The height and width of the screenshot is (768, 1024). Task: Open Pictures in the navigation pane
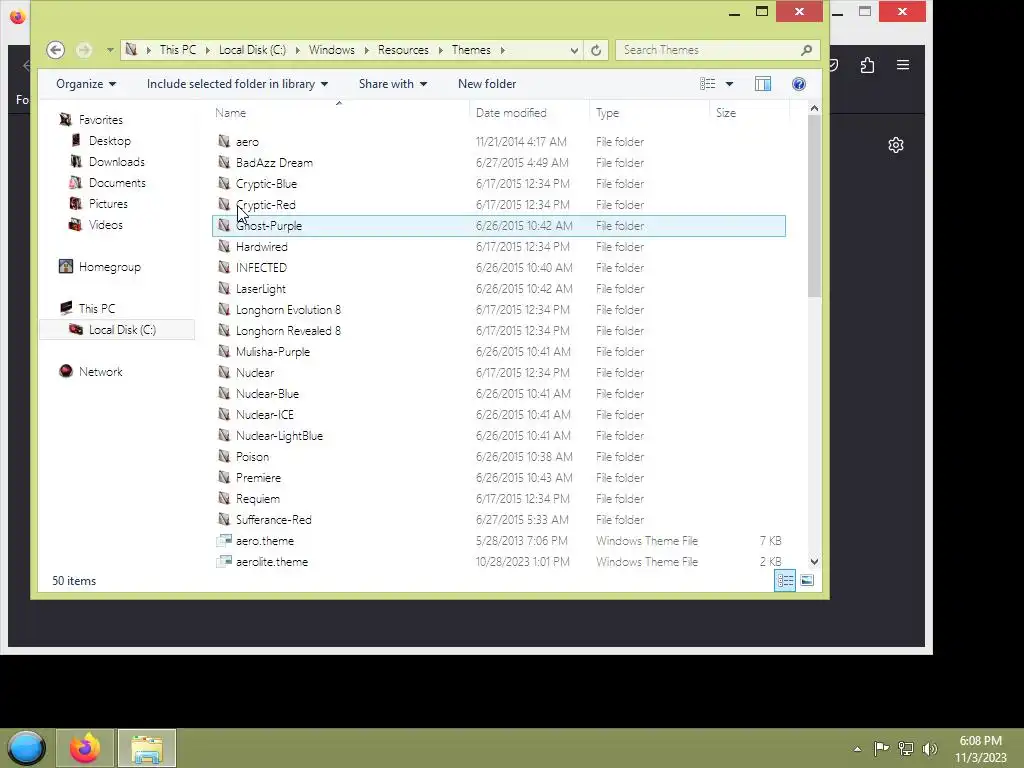[108, 203]
